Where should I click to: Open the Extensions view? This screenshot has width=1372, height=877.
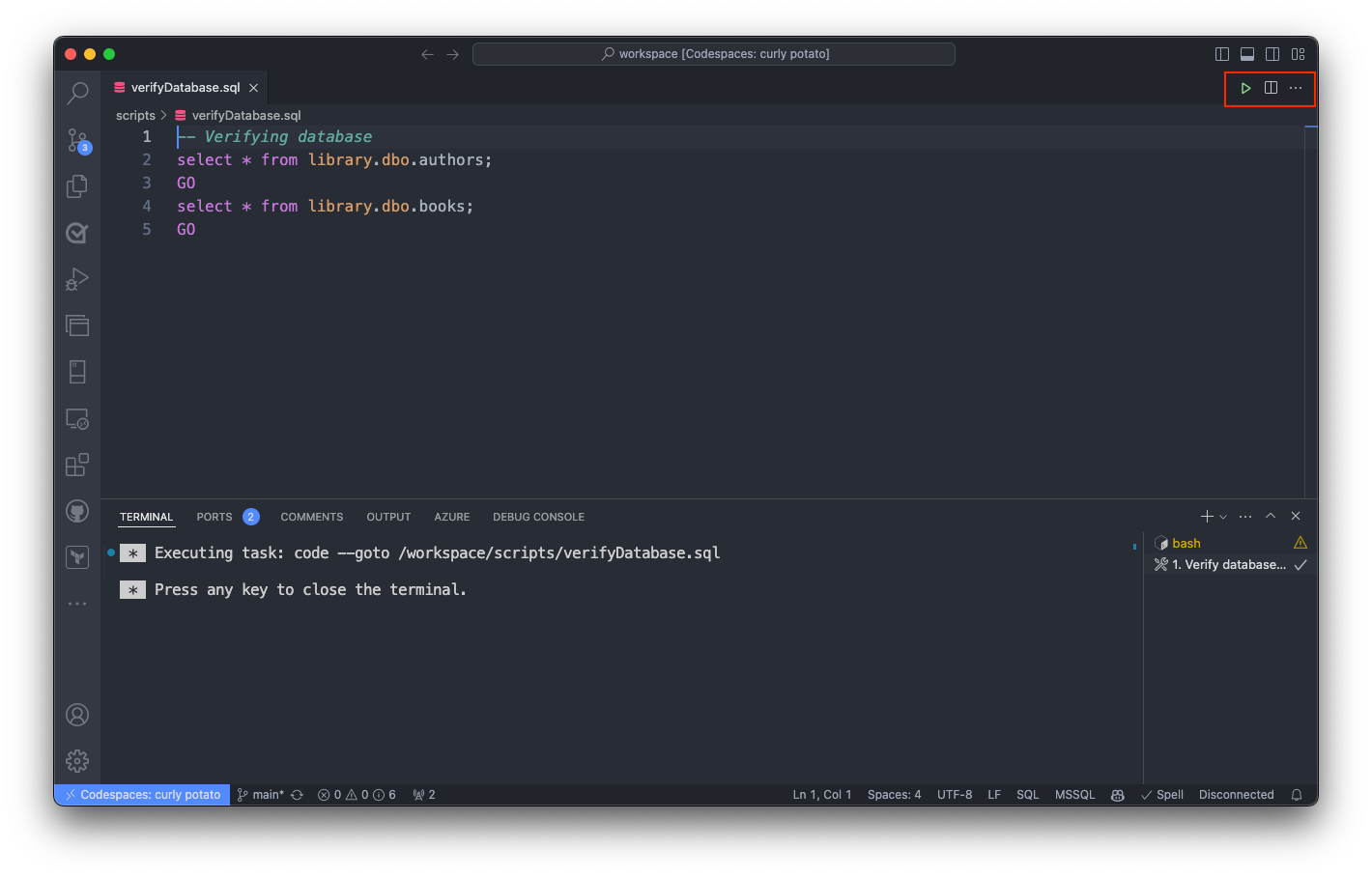tap(77, 465)
